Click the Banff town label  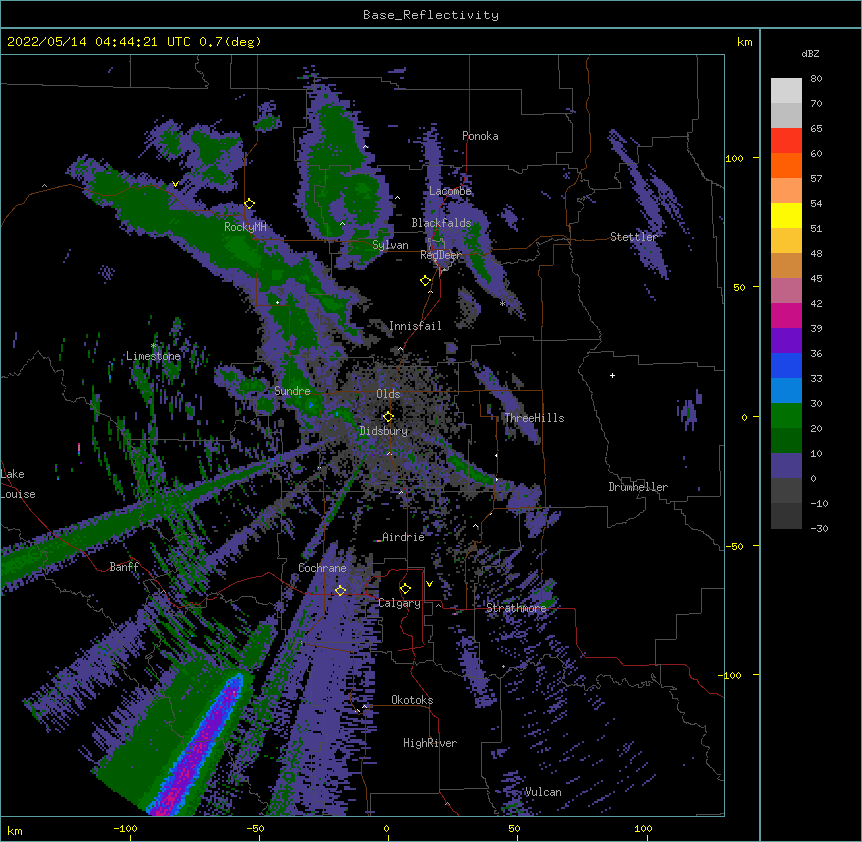click(x=124, y=567)
